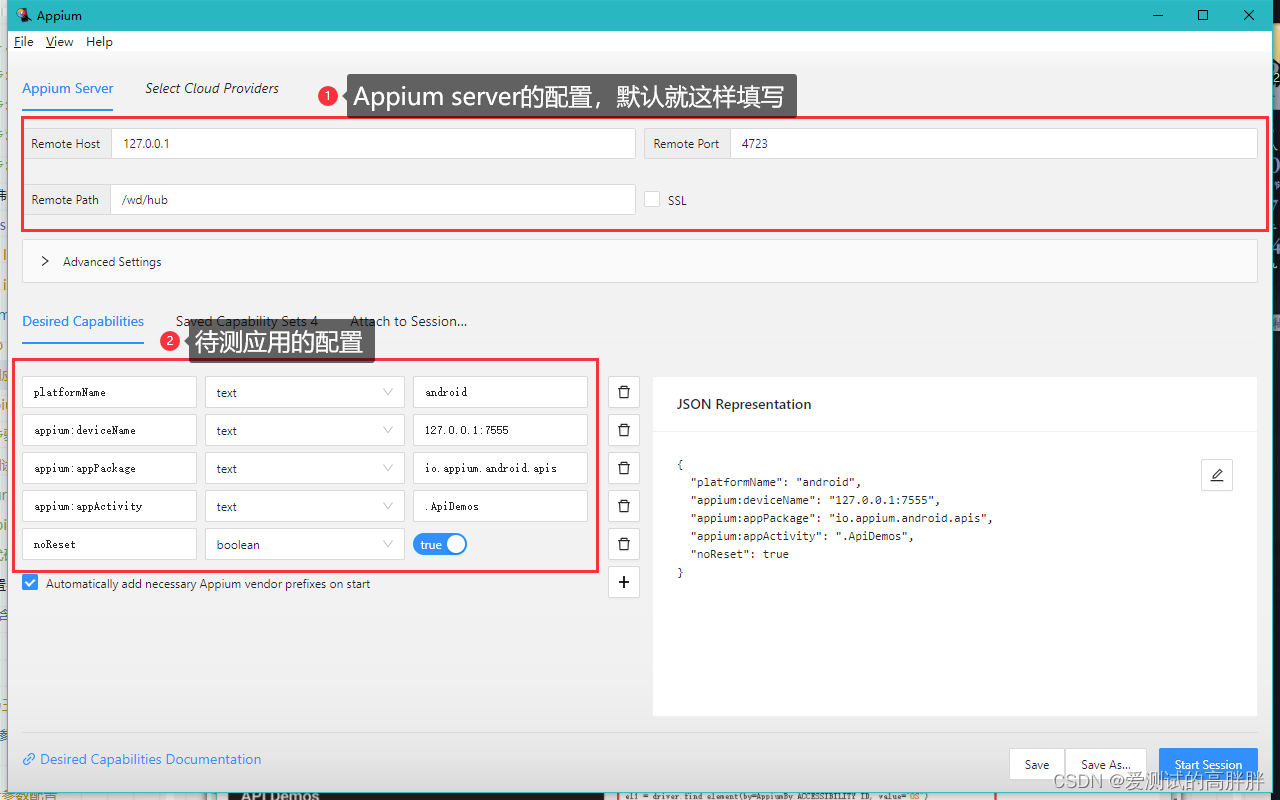This screenshot has width=1280, height=800.
Task: Open Attach to Session tab
Action: 408,321
